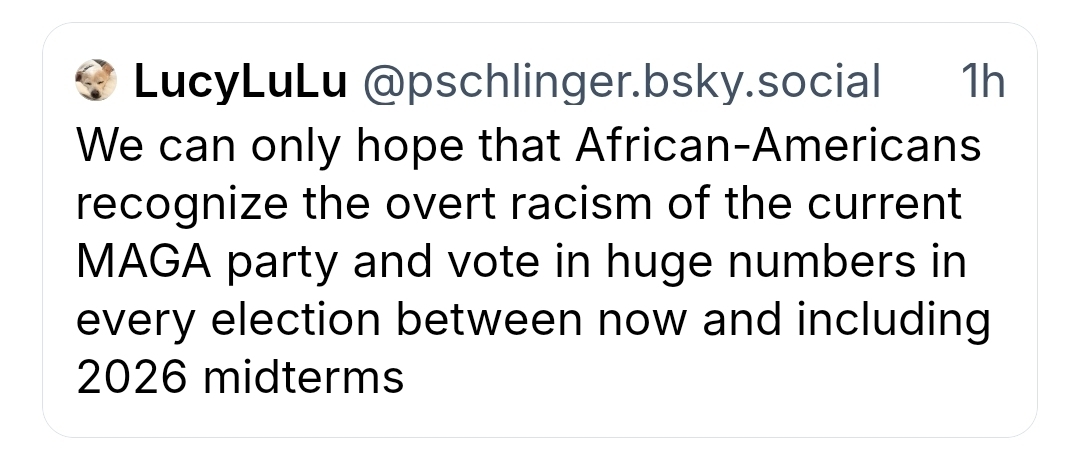Click LucyLuLu's dog profile avatar

pyautogui.click(x=96, y=81)
